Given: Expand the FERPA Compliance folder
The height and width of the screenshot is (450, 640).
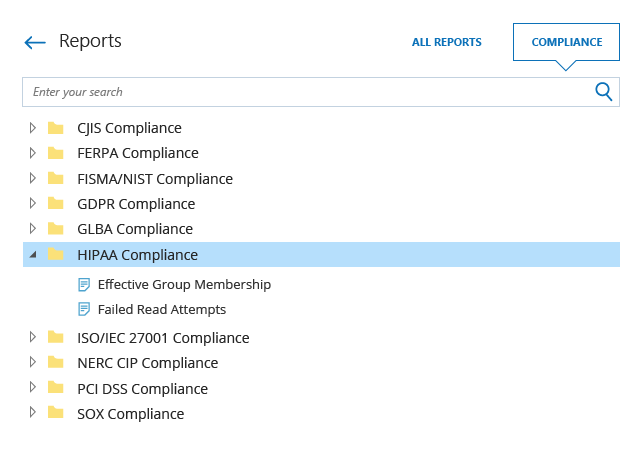Looking at the screenshot, I should (x=33, y=153).
